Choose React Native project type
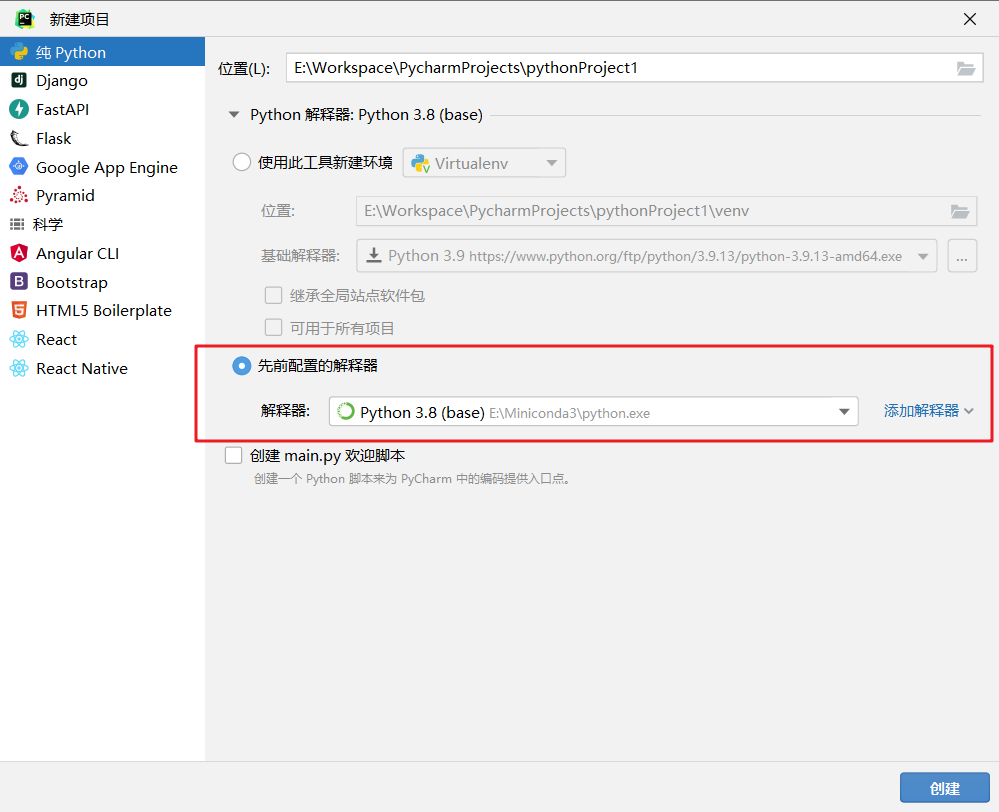 click(103, 368)
